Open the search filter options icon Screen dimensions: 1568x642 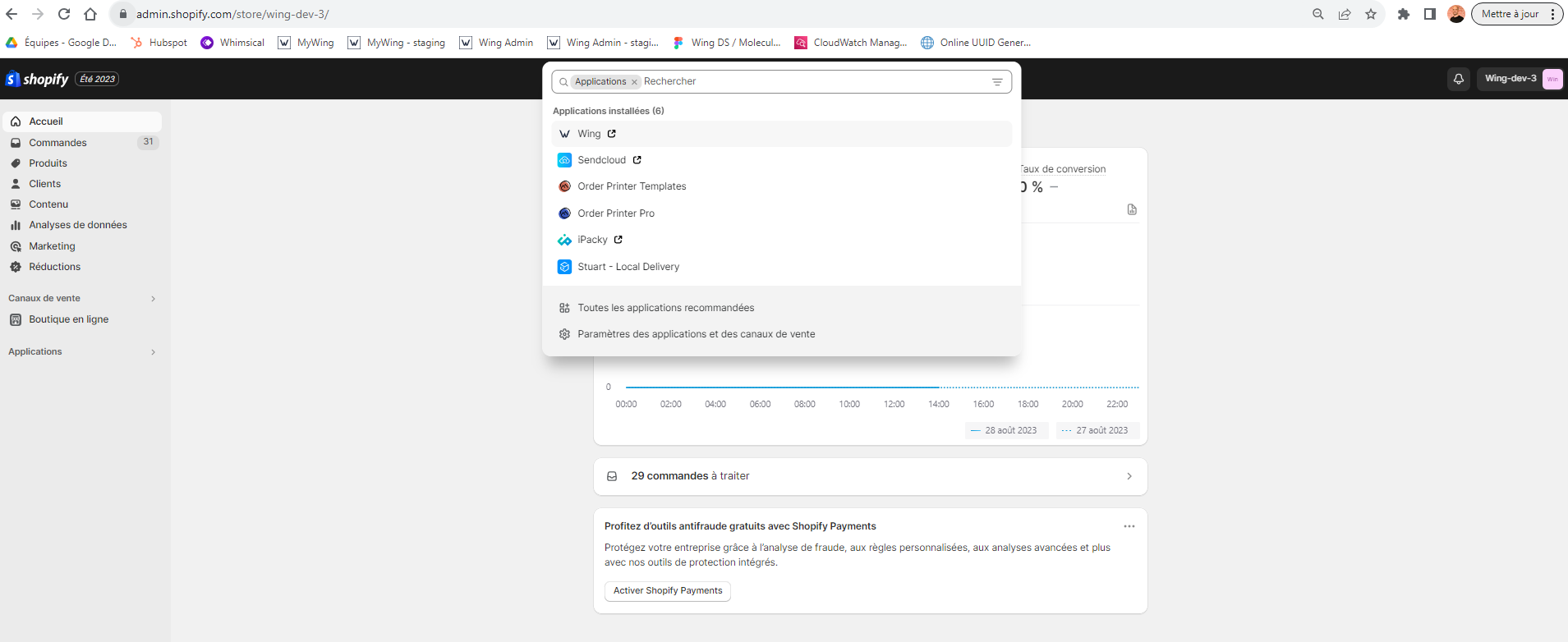(x=997, y=82)
